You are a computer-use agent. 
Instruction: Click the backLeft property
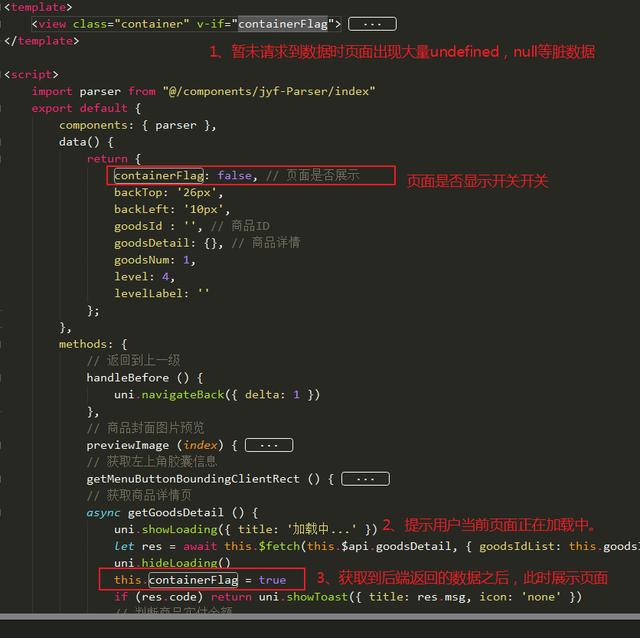(x=141, y=209)
